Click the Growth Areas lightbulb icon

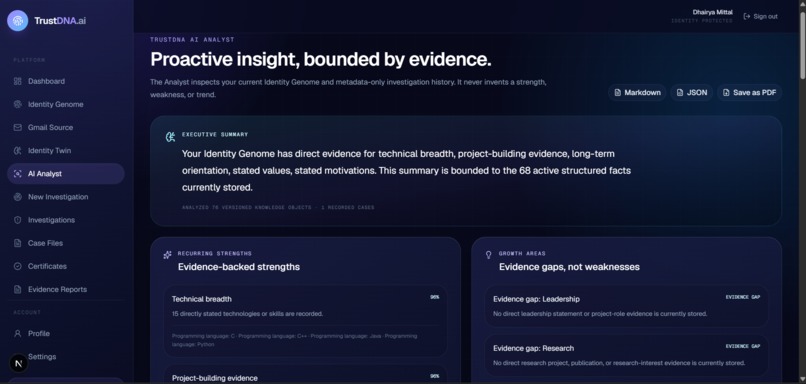click(x=488, y=255)
